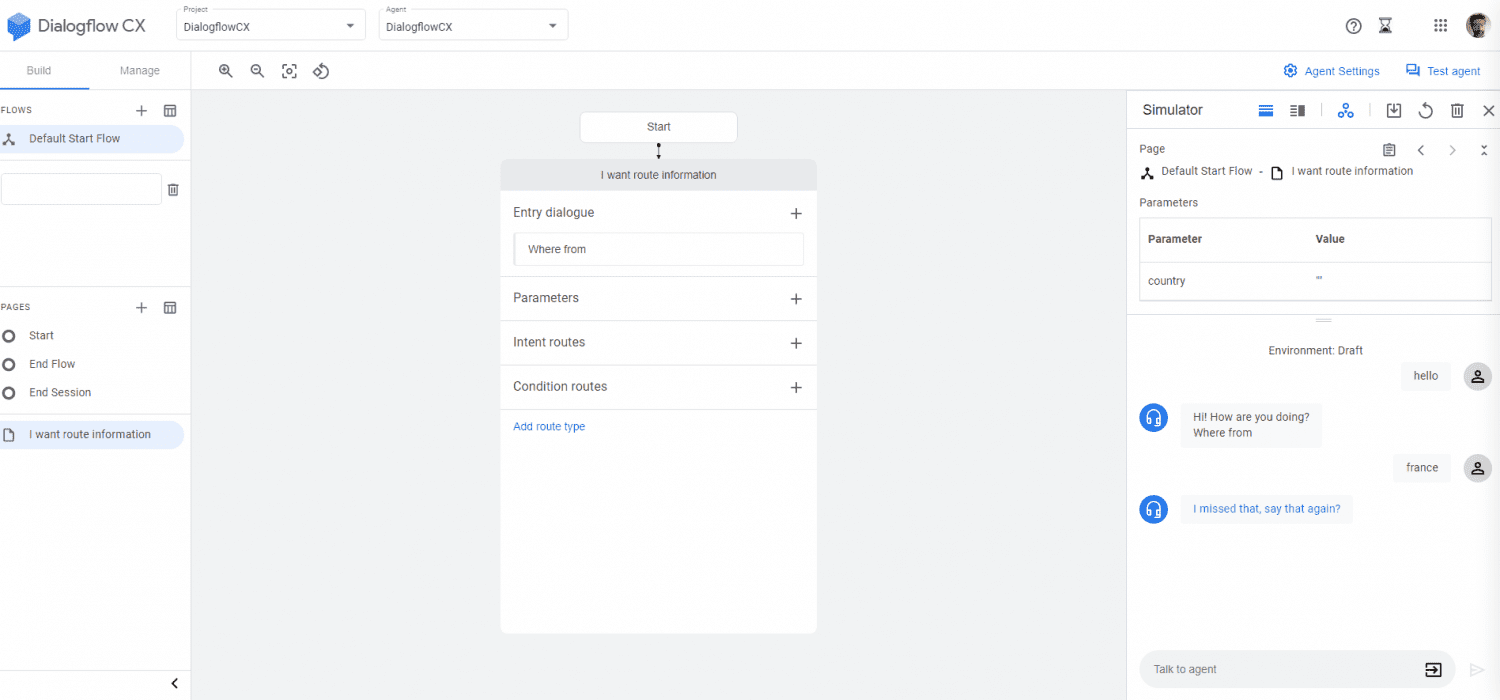The width and height of the screenshot is (1500, 700).
Task: Open Dialogflow CX help
Action: tap(1353, 25)
